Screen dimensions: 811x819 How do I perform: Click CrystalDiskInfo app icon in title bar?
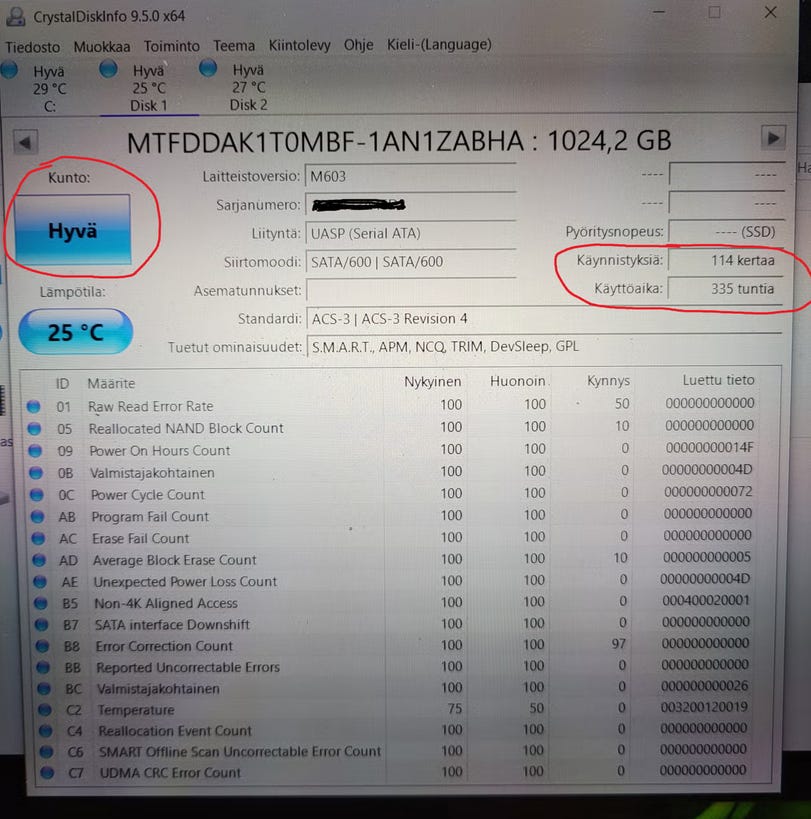point(16,17)
